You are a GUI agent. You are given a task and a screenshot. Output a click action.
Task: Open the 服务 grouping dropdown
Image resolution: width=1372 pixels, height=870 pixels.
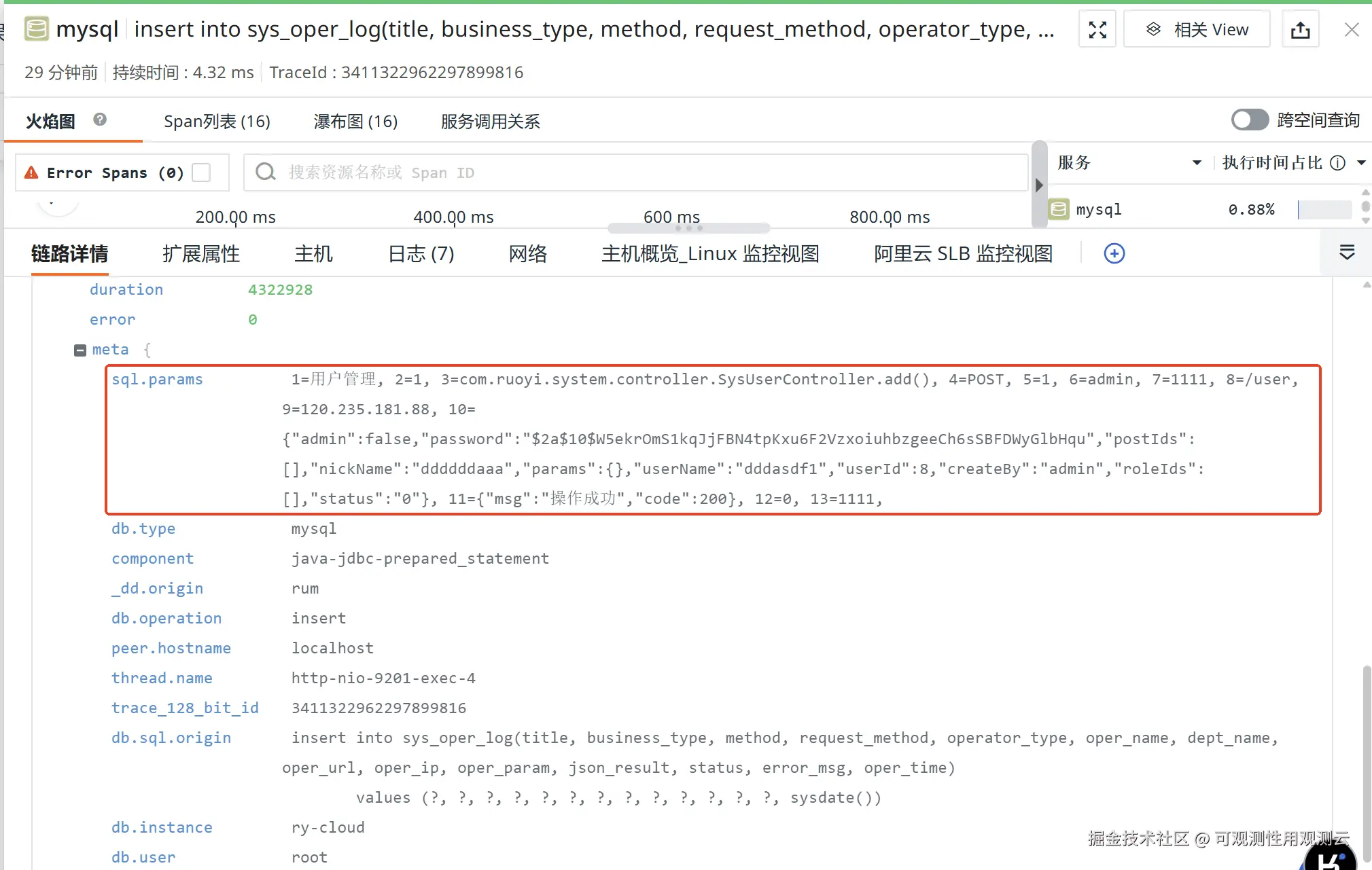click(1197, 163)
